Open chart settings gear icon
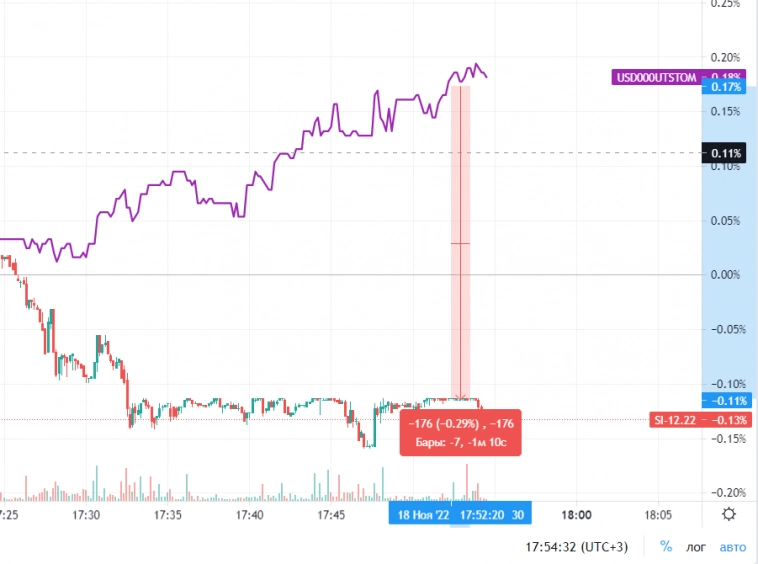Screen dimensions: 758x564 [x=729, y=514]
